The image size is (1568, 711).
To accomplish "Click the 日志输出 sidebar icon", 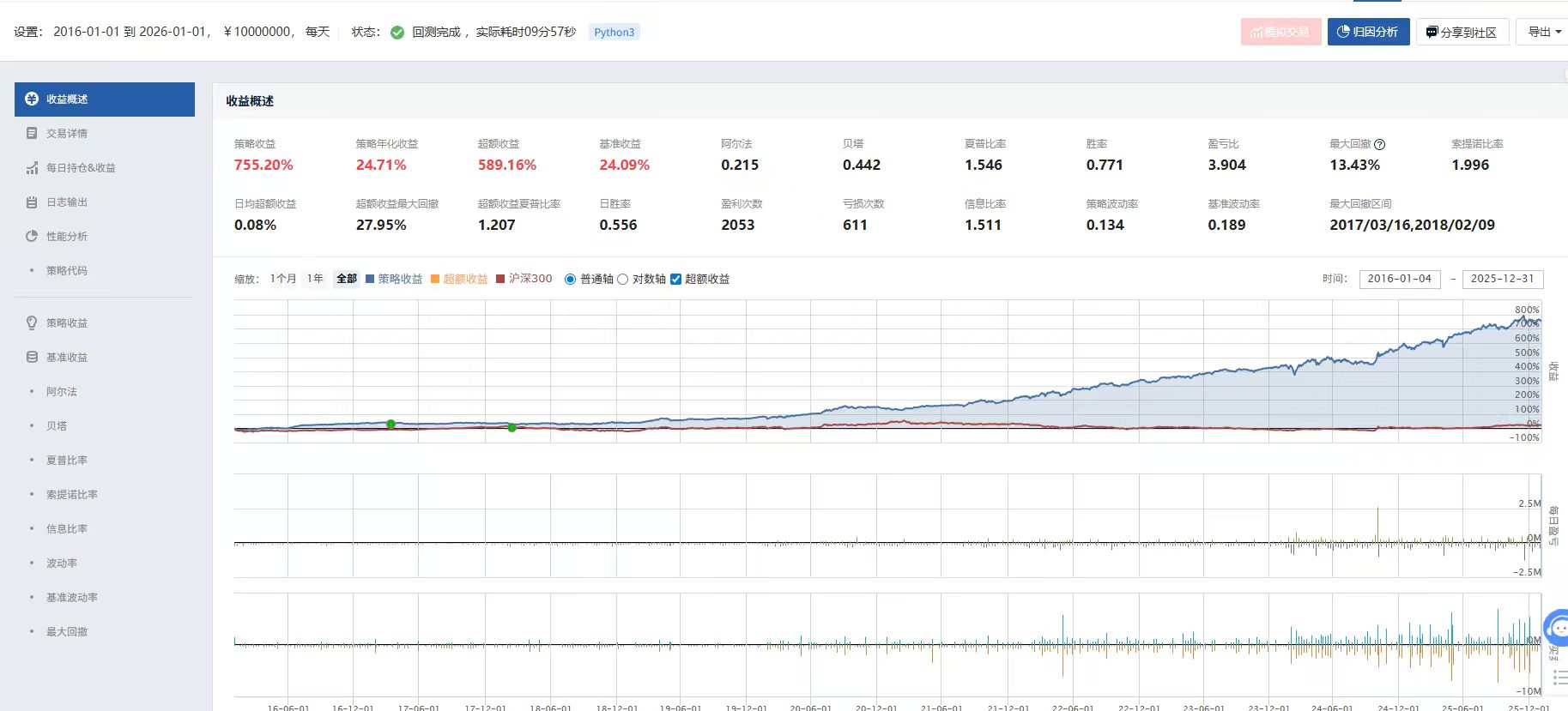I will (32, 202).
